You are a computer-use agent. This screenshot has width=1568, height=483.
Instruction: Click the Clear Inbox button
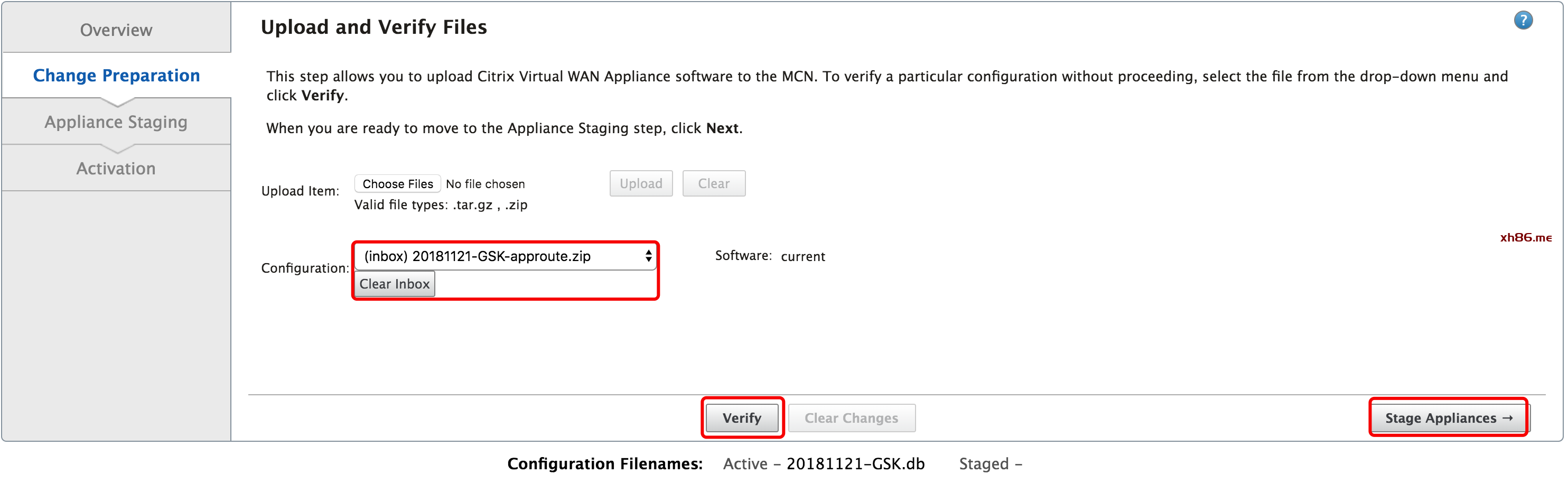[395, 284]
